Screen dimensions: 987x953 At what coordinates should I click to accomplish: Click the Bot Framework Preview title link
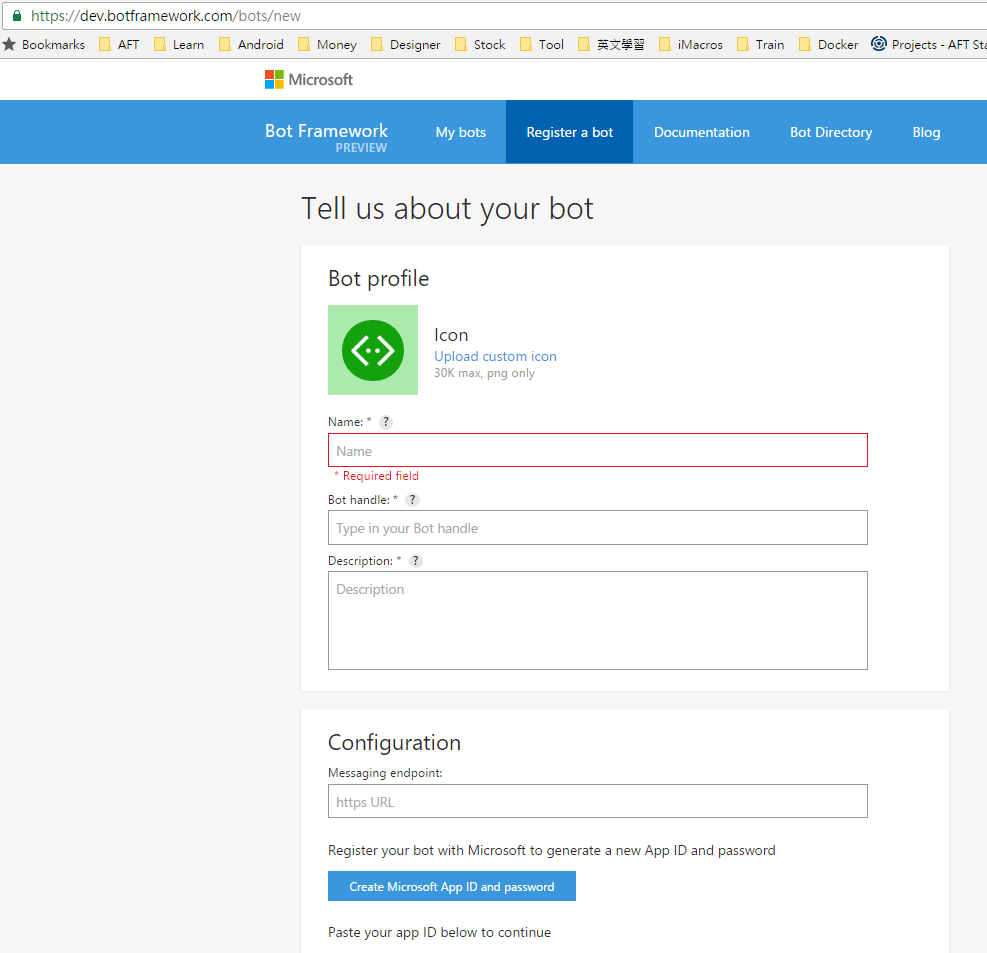tap(326, 137)
